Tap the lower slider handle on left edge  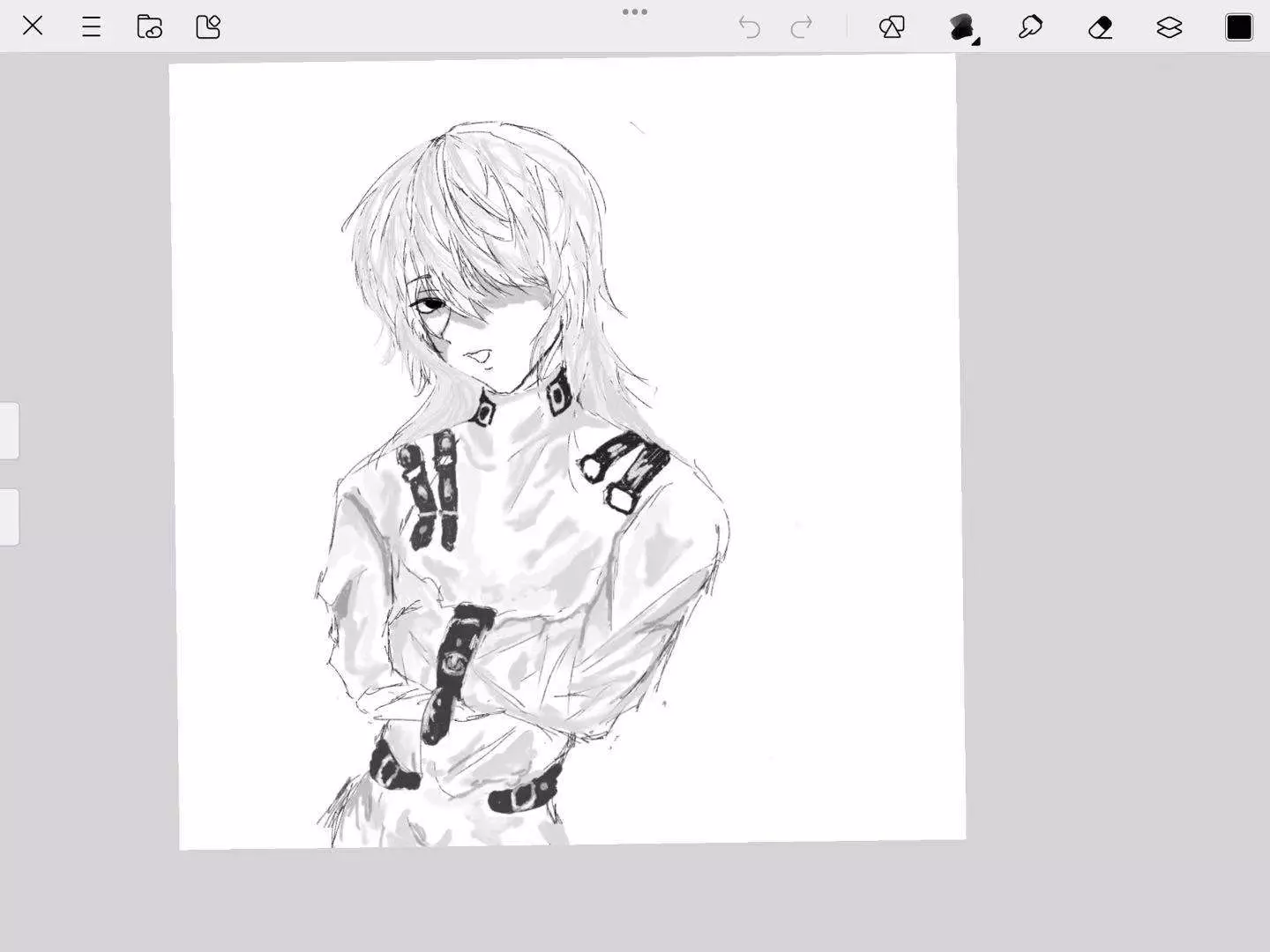pos(9,517)
